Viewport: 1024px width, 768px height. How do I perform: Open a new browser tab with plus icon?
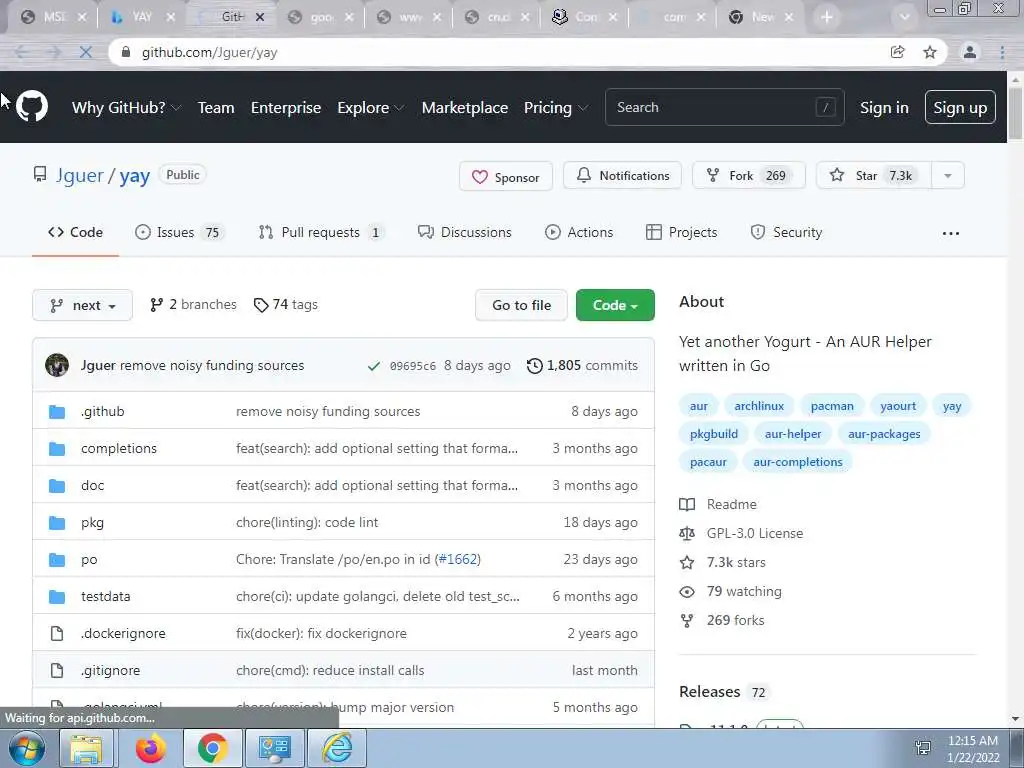(x=827, y=17)
